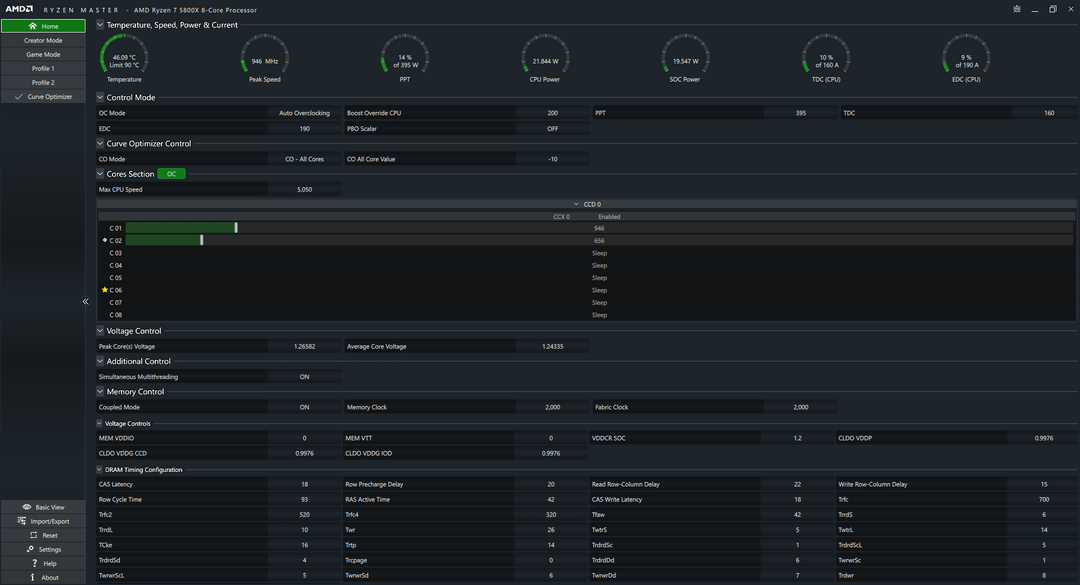Click the C 01 core speed slider
This screenshot has height=585, width=1080.
(x=236, y=227)
